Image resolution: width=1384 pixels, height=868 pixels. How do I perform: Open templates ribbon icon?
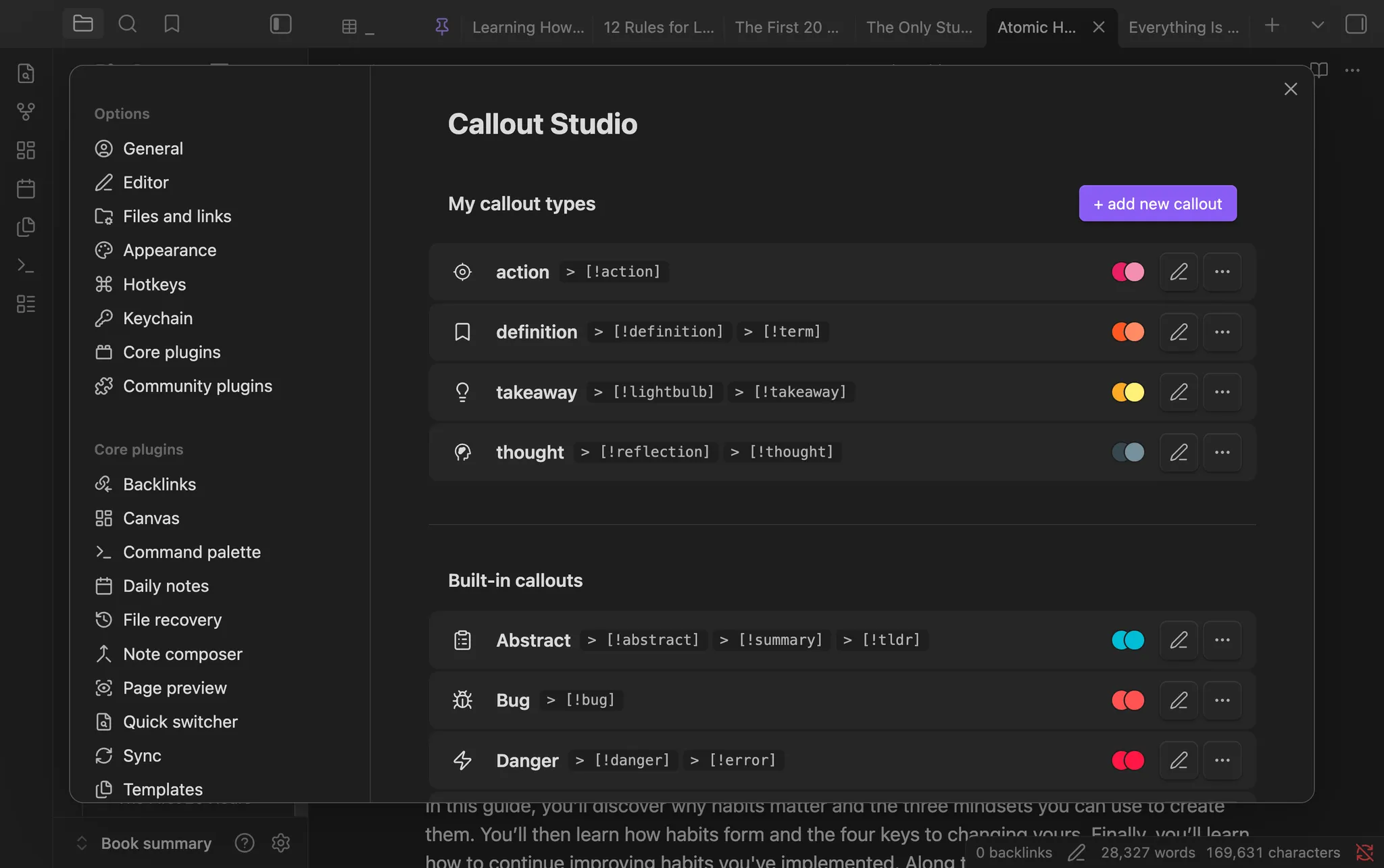point(26,227)
